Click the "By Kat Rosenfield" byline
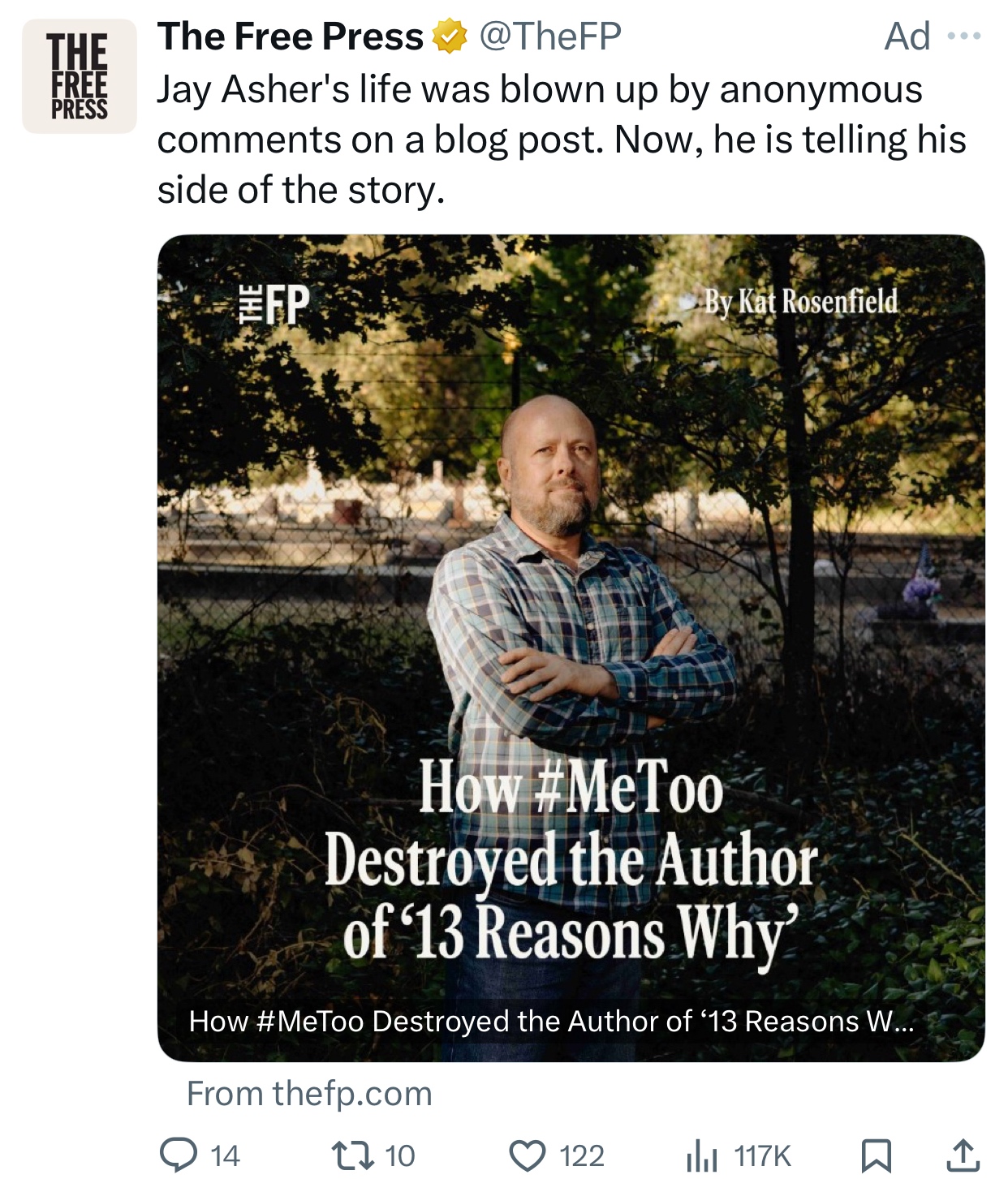Image resolution: width=1008 pixels, height=1179 pixels. (800, 302)
